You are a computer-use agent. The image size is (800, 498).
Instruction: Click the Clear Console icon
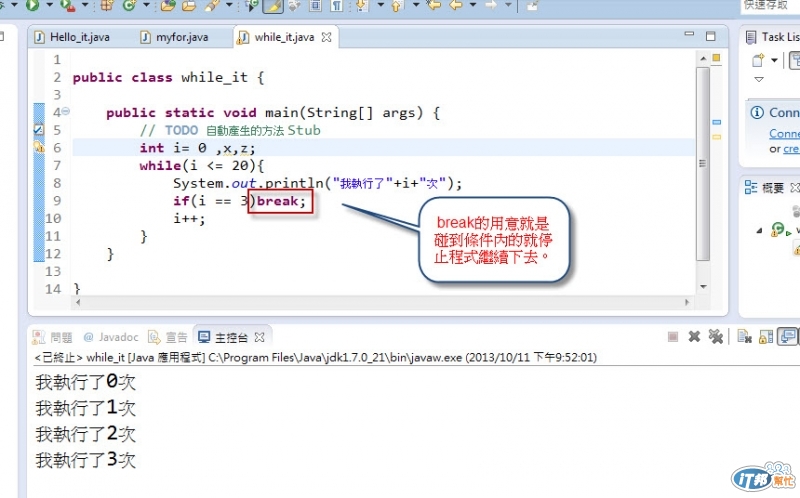point(744,337)
